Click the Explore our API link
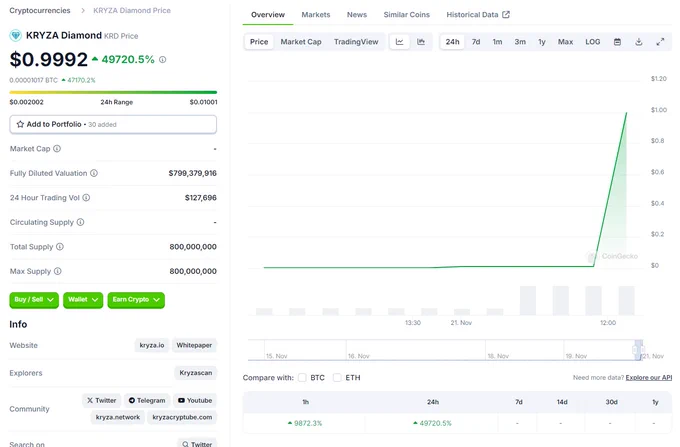 (648, 378)
